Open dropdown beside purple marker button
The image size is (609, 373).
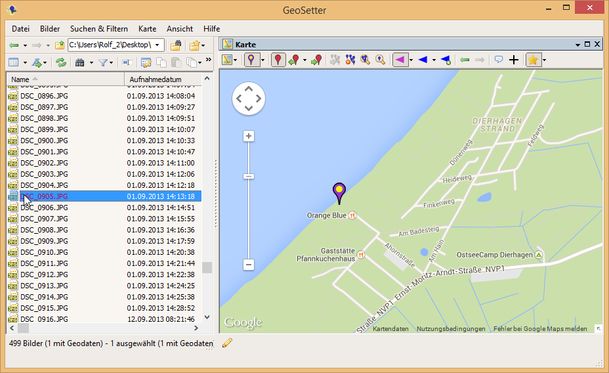(x=263, y=60)
